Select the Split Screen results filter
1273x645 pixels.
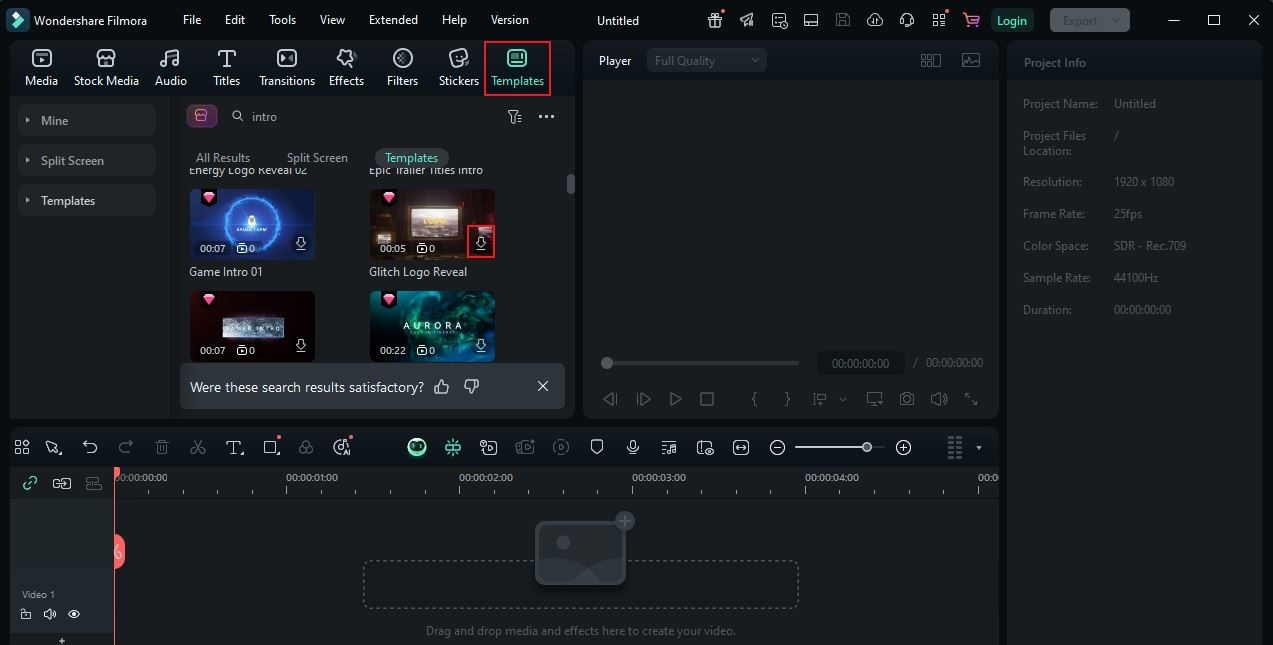click(317, 158)
